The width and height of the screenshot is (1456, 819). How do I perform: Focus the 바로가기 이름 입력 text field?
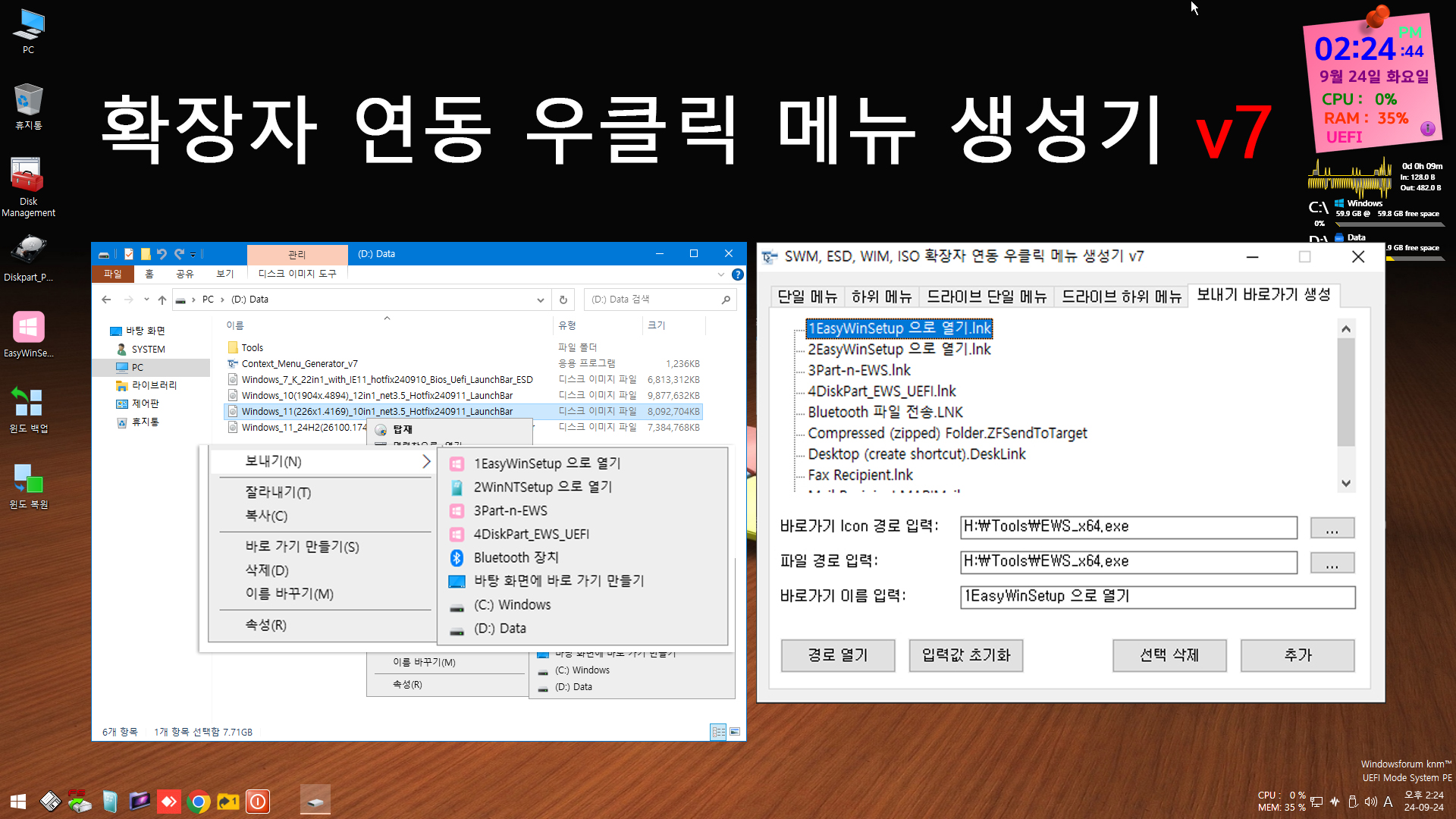[1158, 597]
